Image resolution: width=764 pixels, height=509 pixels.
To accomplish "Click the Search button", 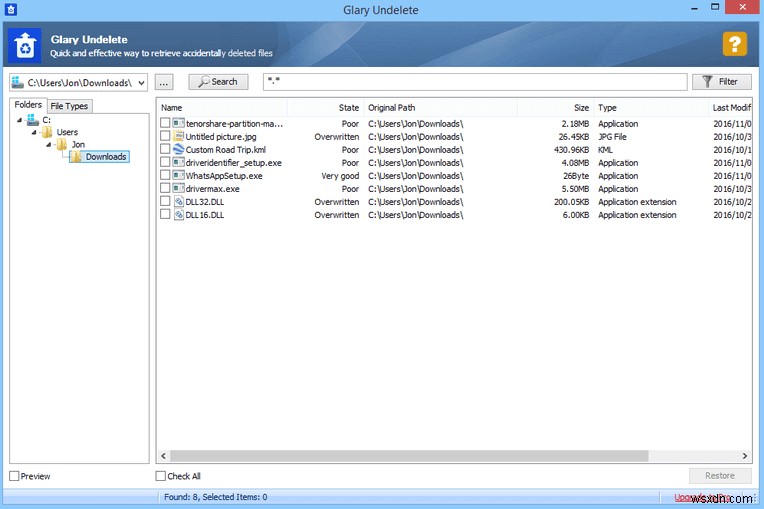I will point(218,82).
